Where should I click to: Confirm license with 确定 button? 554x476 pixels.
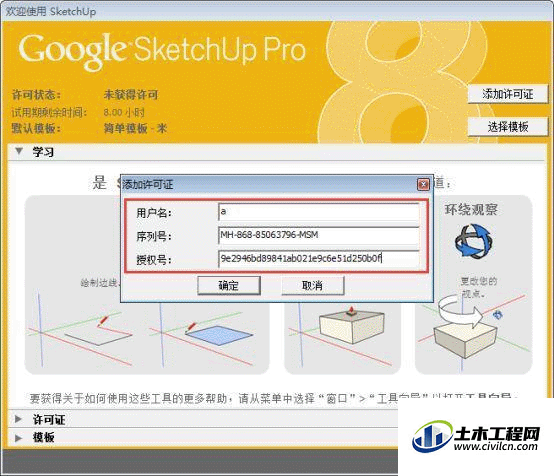pos(229,286)
